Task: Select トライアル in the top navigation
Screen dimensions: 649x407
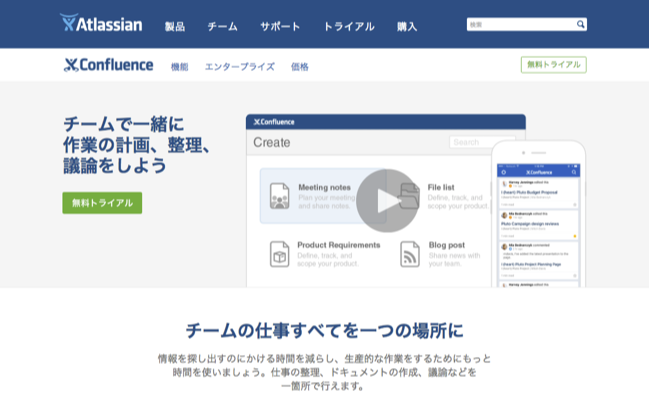Action: (349, 26)
